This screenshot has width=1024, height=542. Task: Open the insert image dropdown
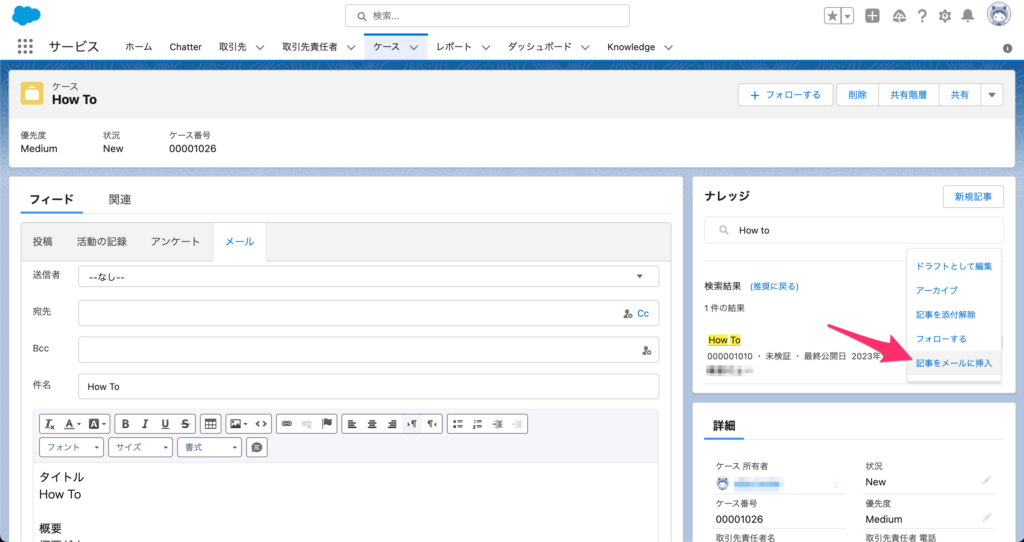coord(238,424)
